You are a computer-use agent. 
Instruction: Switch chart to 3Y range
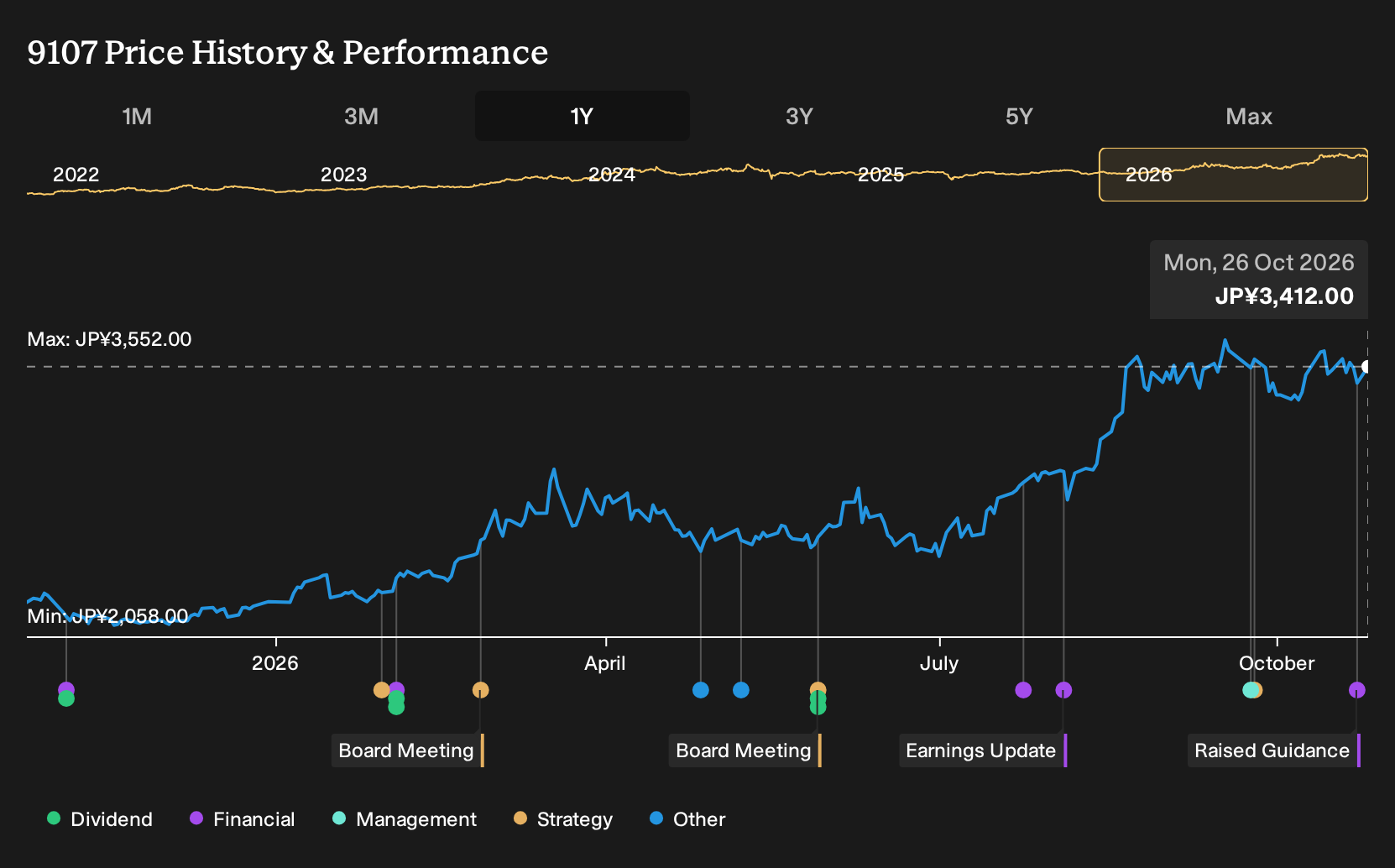click(799, 116)
